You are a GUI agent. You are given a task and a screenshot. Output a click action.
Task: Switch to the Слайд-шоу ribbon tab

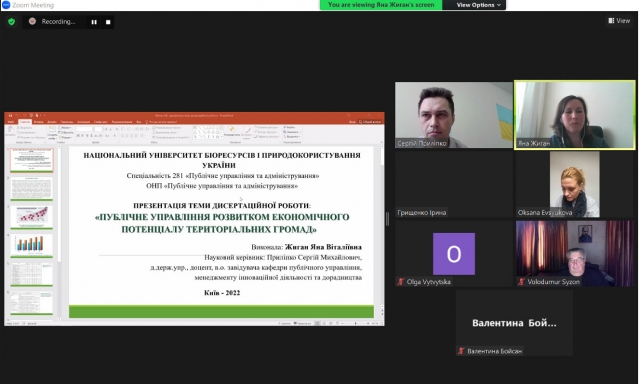pyautogui.click(x=100, y=122)
